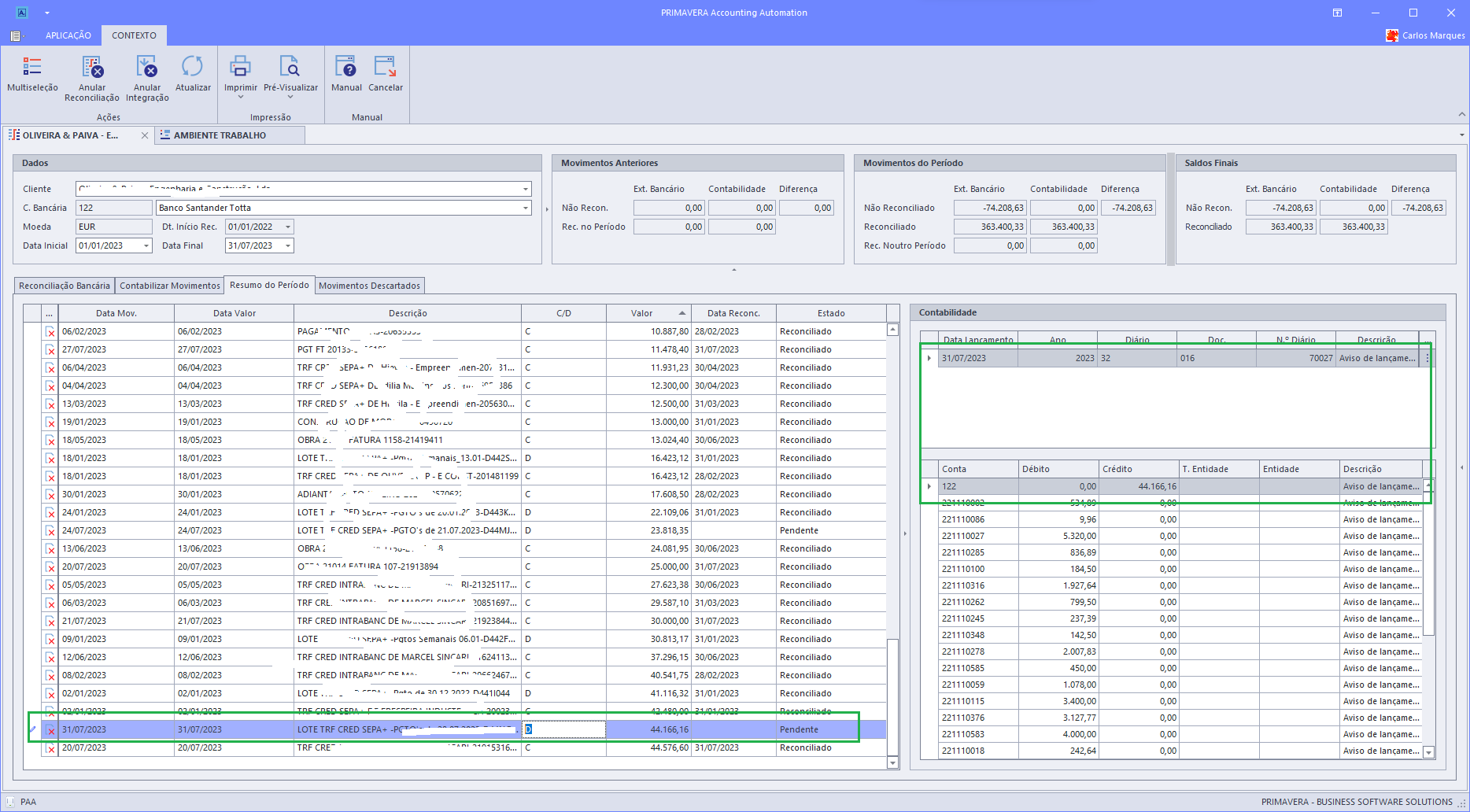Open the Movimentos Descartados tab

tap(369, 286)
